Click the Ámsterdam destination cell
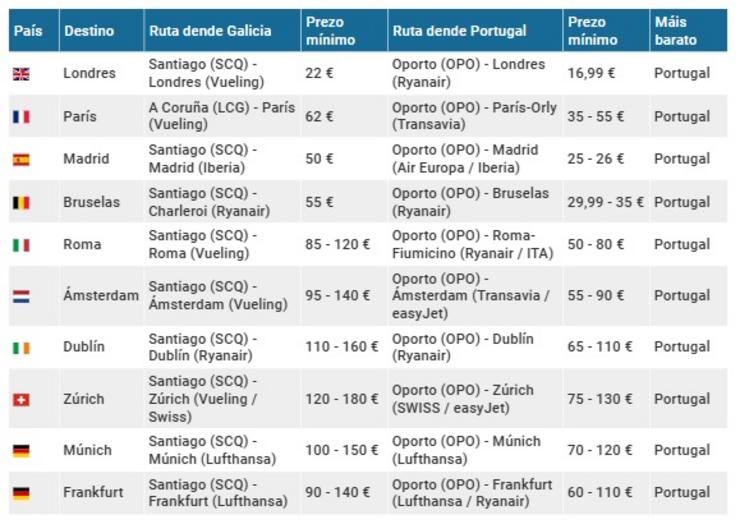 pos(101,296)
